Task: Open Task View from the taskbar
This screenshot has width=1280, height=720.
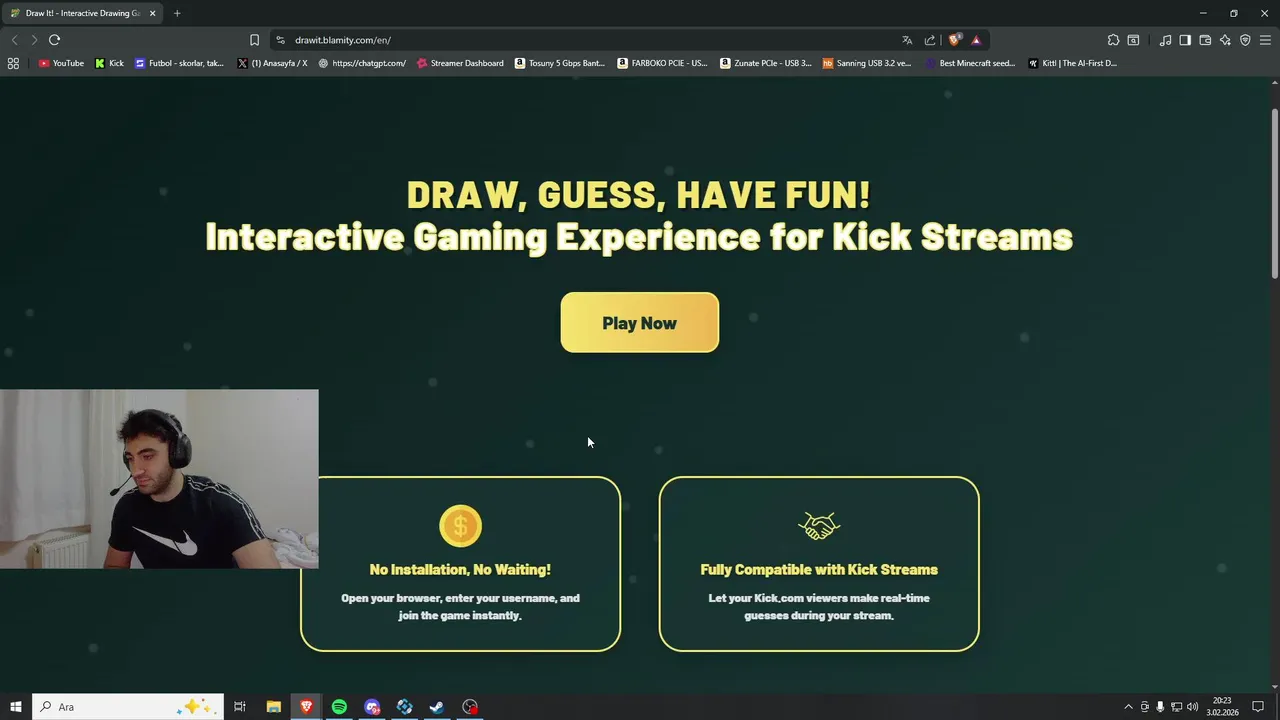Action: coord(240,707)
